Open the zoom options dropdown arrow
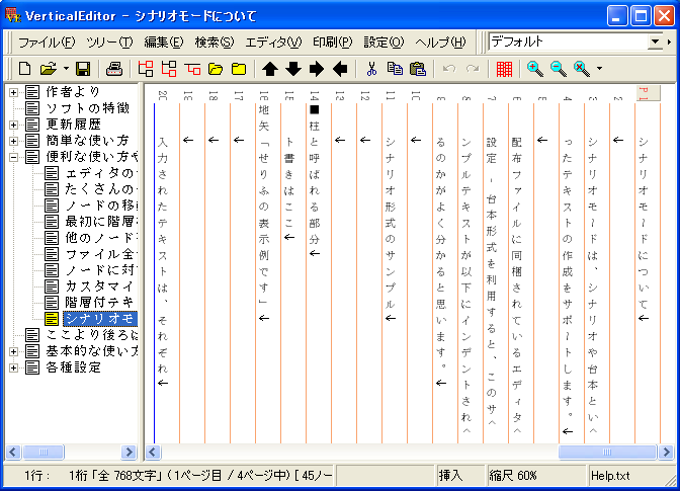 (x=599, y=69)
